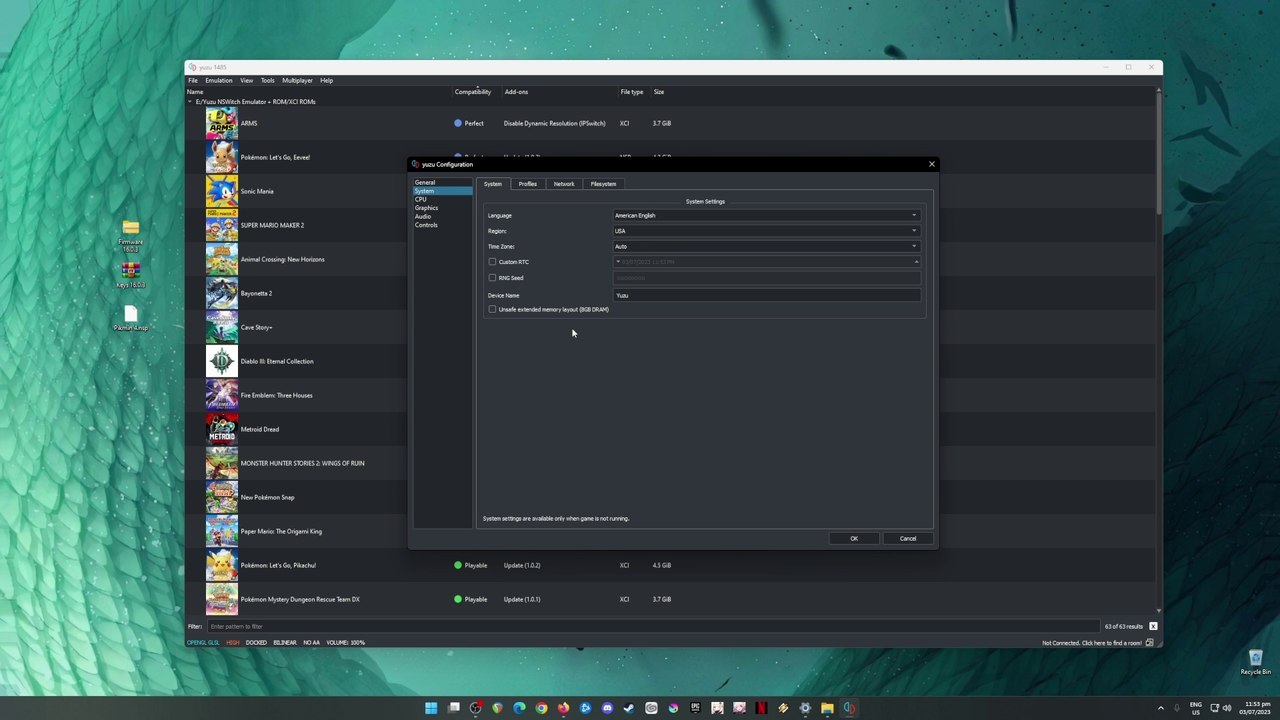Click the Fire Emblem: Three Houses icon
1280x720 pixels.
222,395
